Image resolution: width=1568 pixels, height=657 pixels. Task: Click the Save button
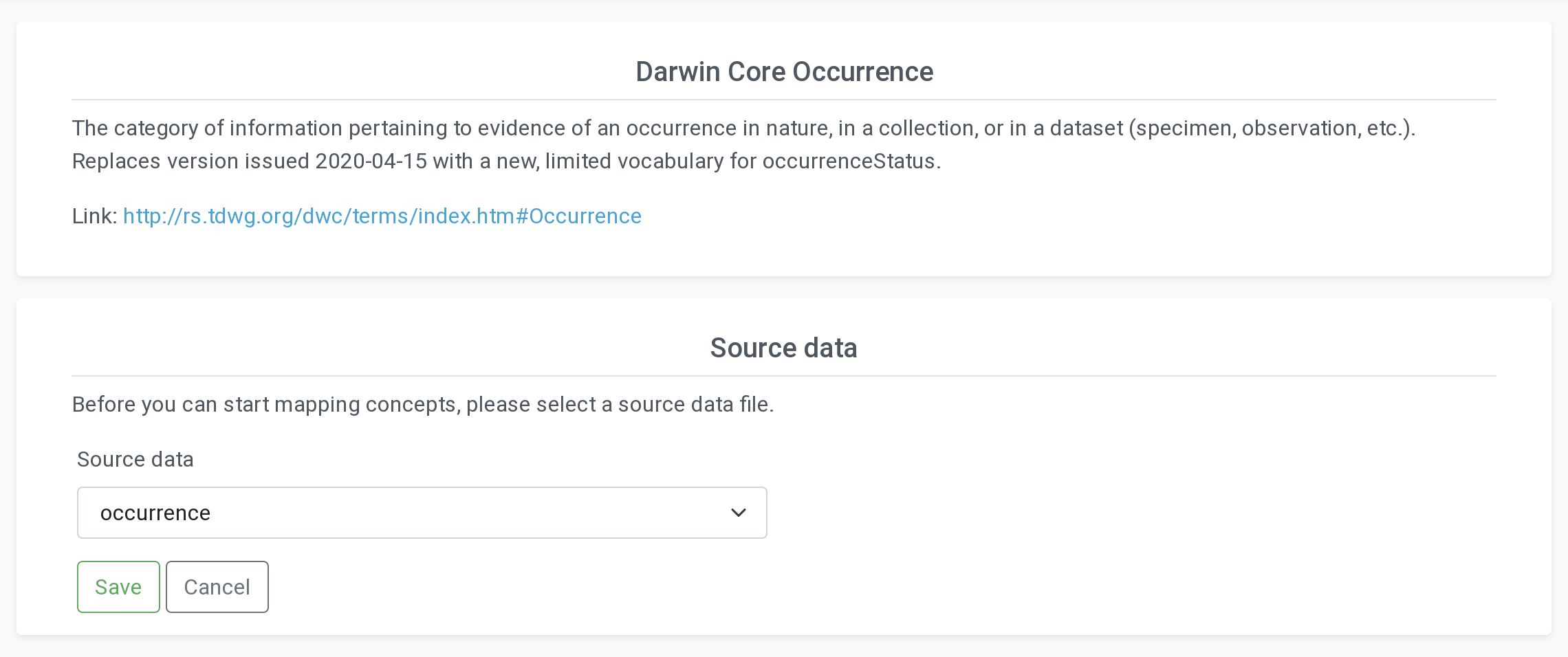point(118,587)
